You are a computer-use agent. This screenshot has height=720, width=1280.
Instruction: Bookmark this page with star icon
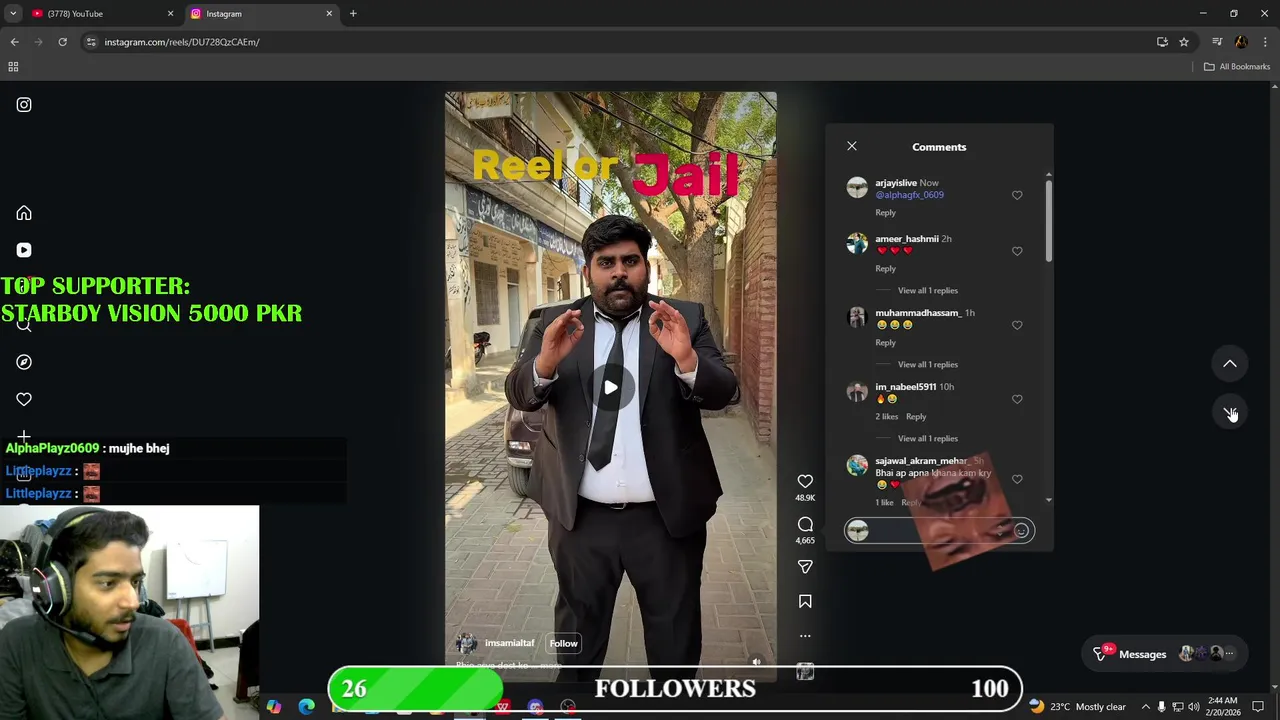[x=1184, y=42]
